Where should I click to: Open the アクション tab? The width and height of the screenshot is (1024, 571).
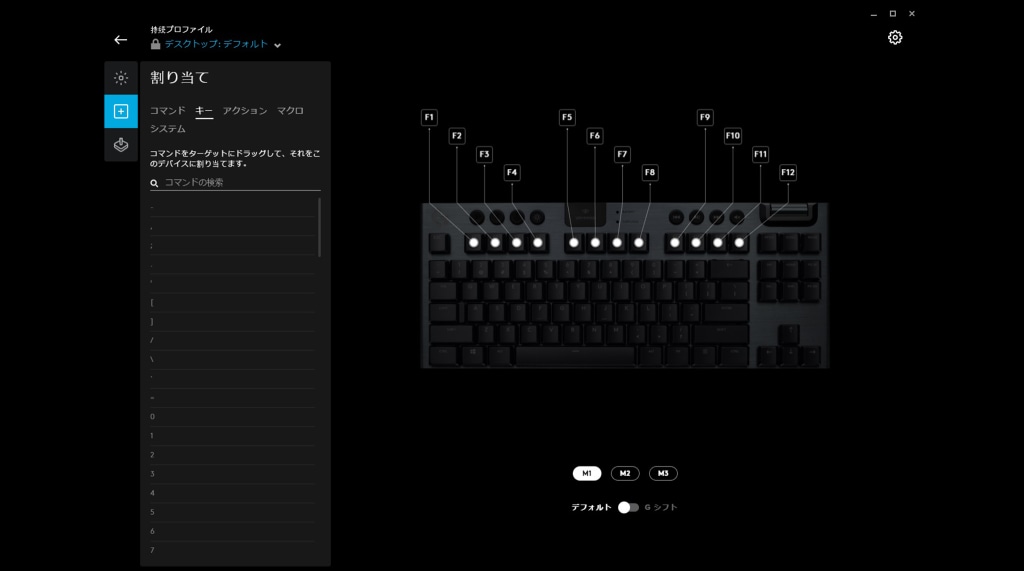245,110
